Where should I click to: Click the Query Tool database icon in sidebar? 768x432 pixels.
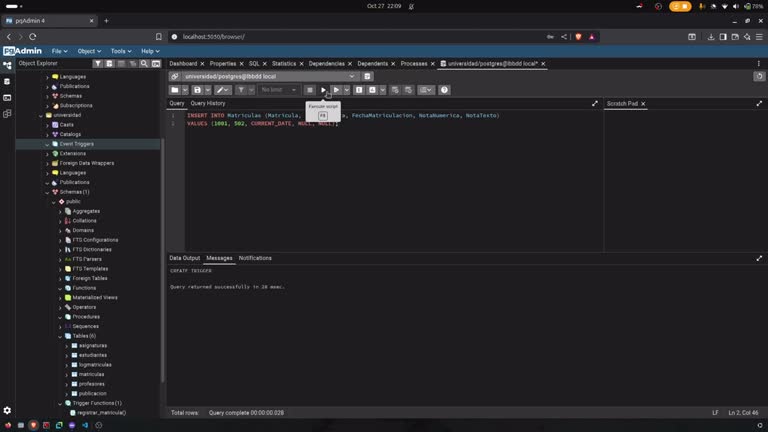tap(7, 82)
